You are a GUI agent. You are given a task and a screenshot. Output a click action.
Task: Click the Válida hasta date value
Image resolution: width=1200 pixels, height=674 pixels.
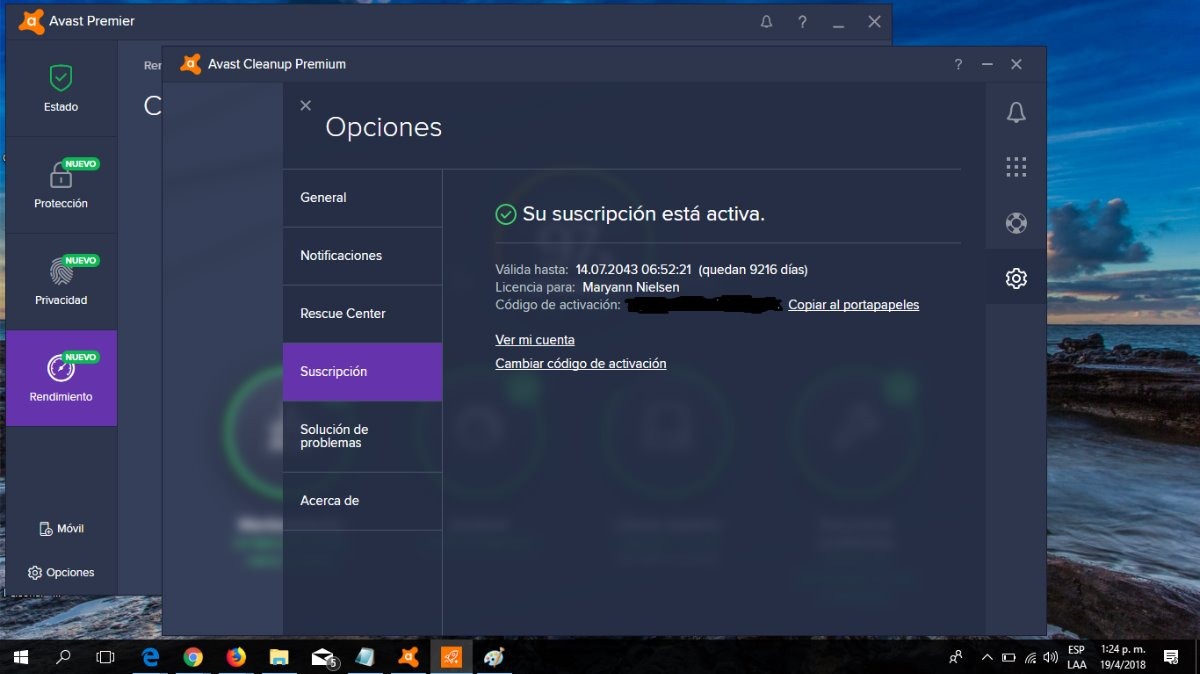pos(634,269)
